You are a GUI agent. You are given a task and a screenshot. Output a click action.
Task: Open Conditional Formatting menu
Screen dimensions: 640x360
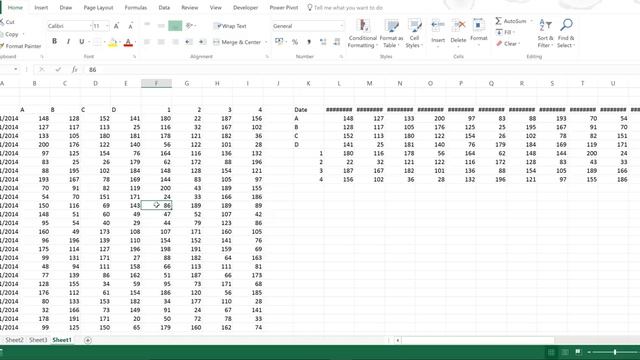(362, 33)
